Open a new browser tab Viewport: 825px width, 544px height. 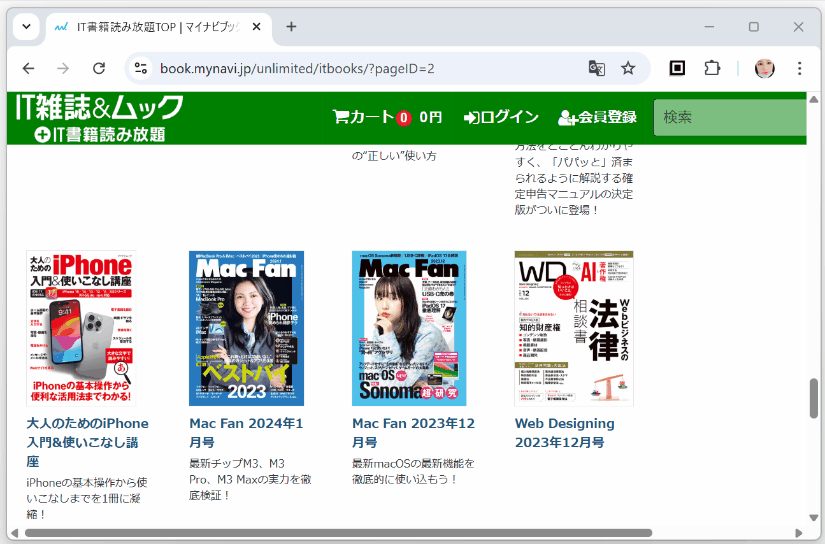click(x=291, y=26)
